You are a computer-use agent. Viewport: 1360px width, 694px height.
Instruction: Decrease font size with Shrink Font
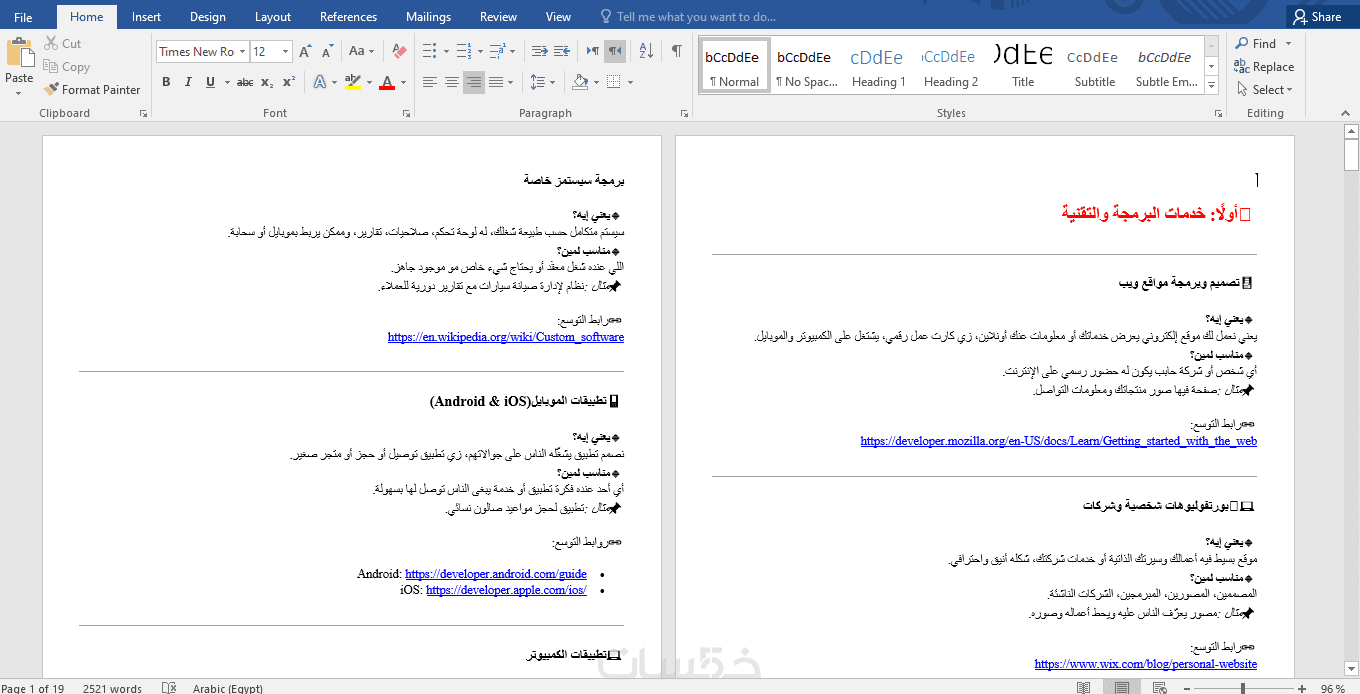326,51
